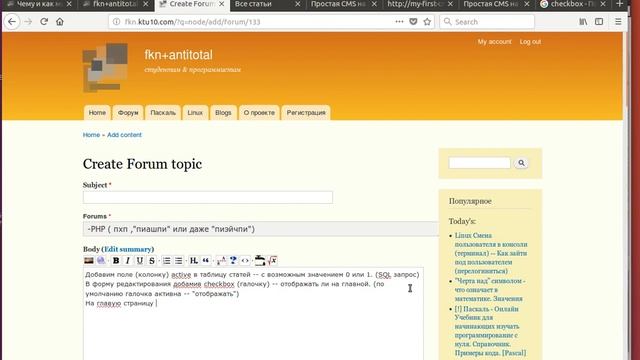The image size is (640, 360).
Task: Click the 'Edit summary' link
Action: coord(128,249)
